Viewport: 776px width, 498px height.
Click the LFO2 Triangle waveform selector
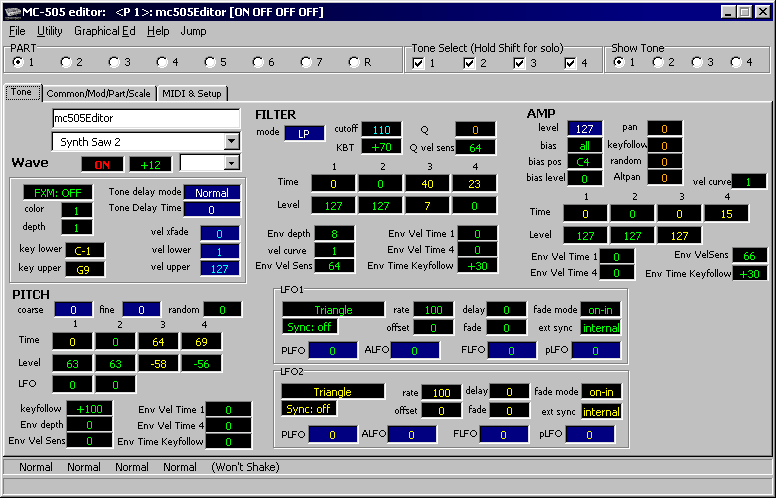coord(333,392)
